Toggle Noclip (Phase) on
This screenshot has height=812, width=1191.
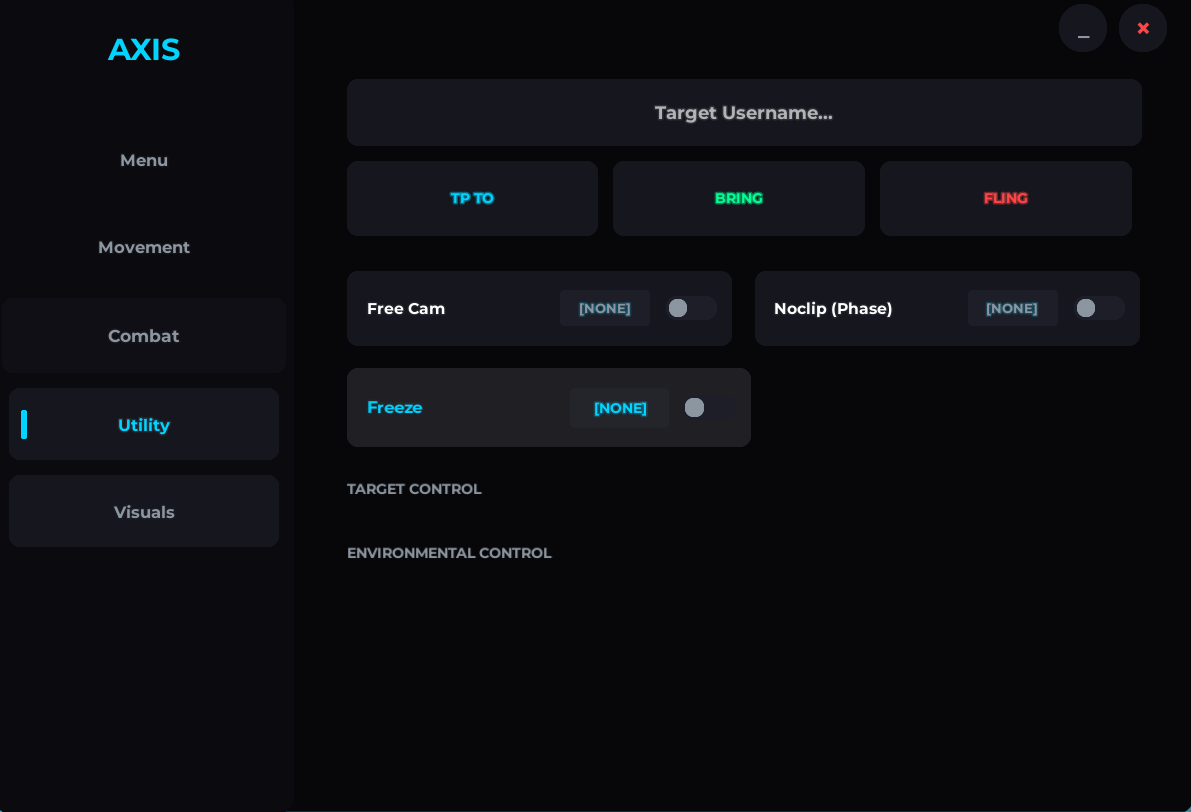[1099, 308]
